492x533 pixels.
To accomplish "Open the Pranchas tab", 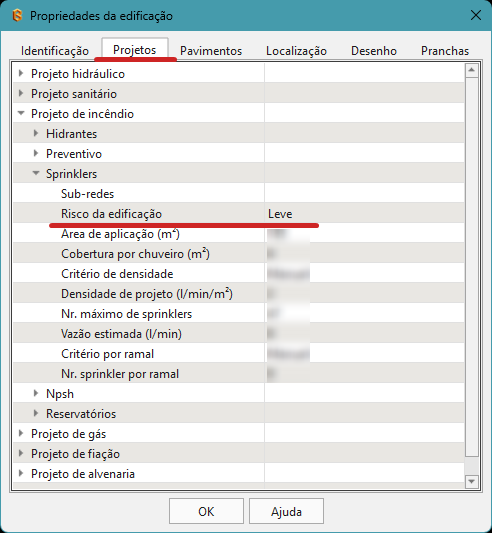I will (x=445, y=51).
